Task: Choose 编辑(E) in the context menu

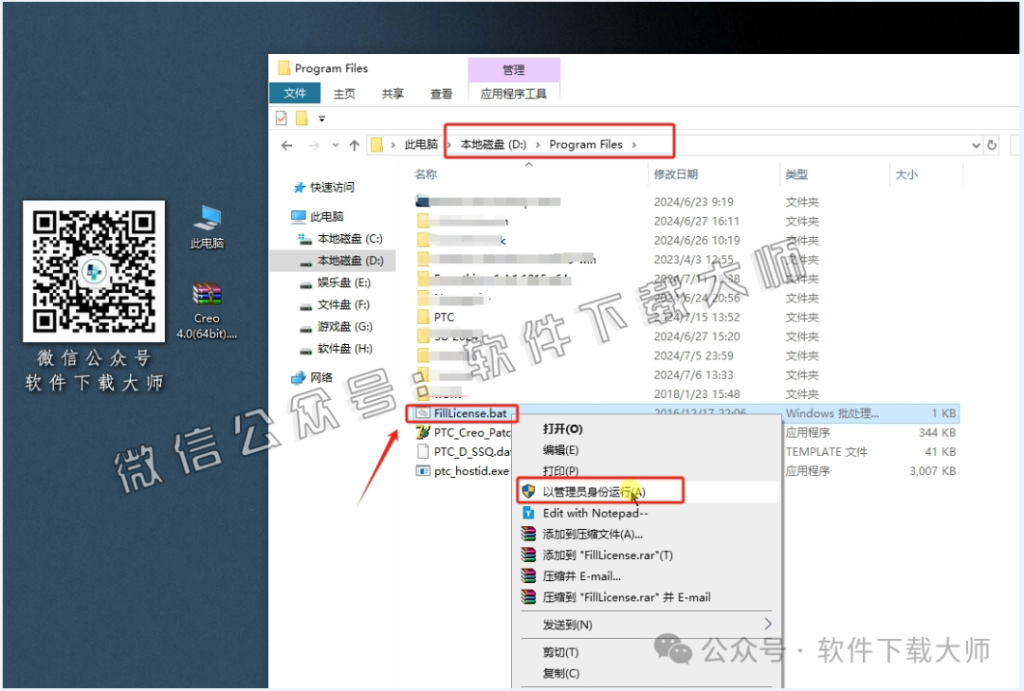Action: pos(560,450)
